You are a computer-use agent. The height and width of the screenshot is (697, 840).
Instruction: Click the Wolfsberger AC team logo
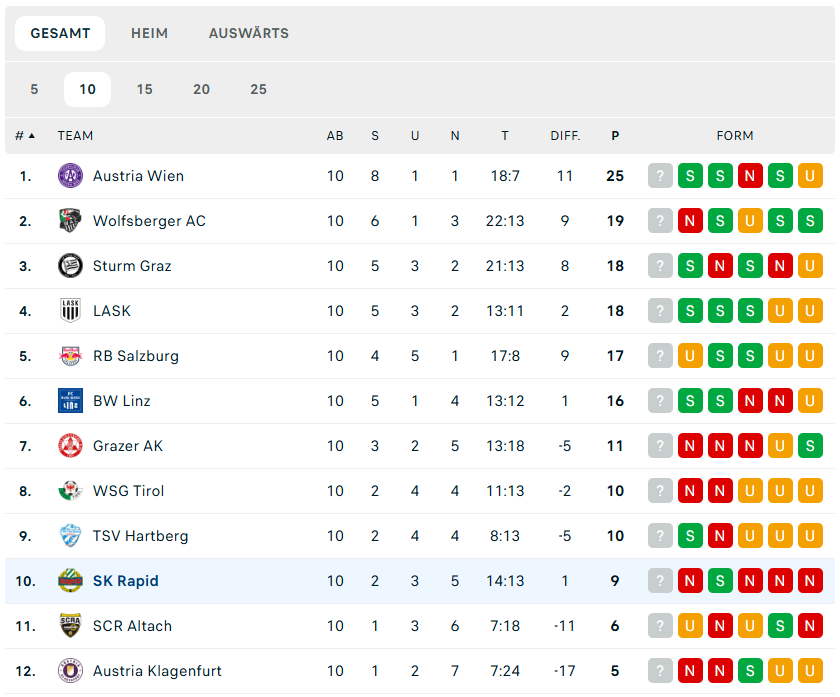(70, 221)
